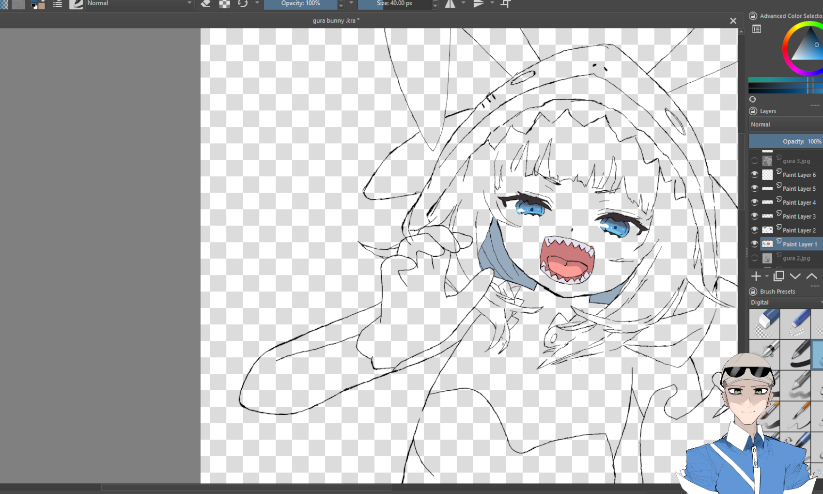
Task: Select the gura bunny.kra document tab
Action: pyautogui.click(x=336, y=20)
